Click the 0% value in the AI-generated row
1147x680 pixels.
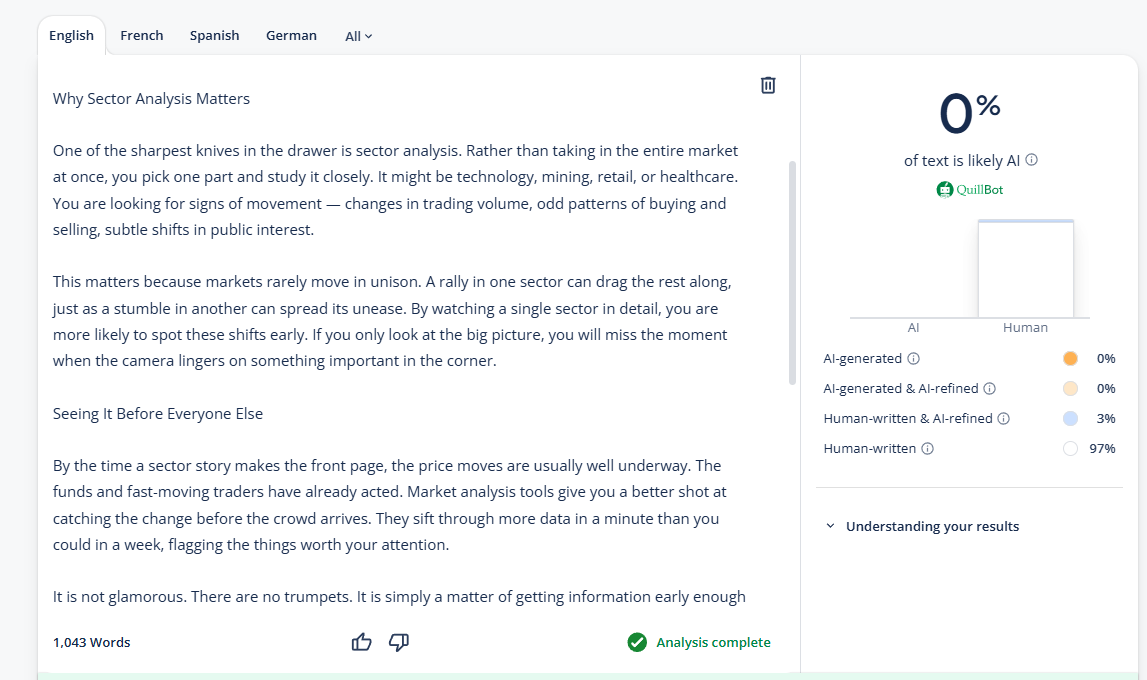click(x=1106, y=358)
